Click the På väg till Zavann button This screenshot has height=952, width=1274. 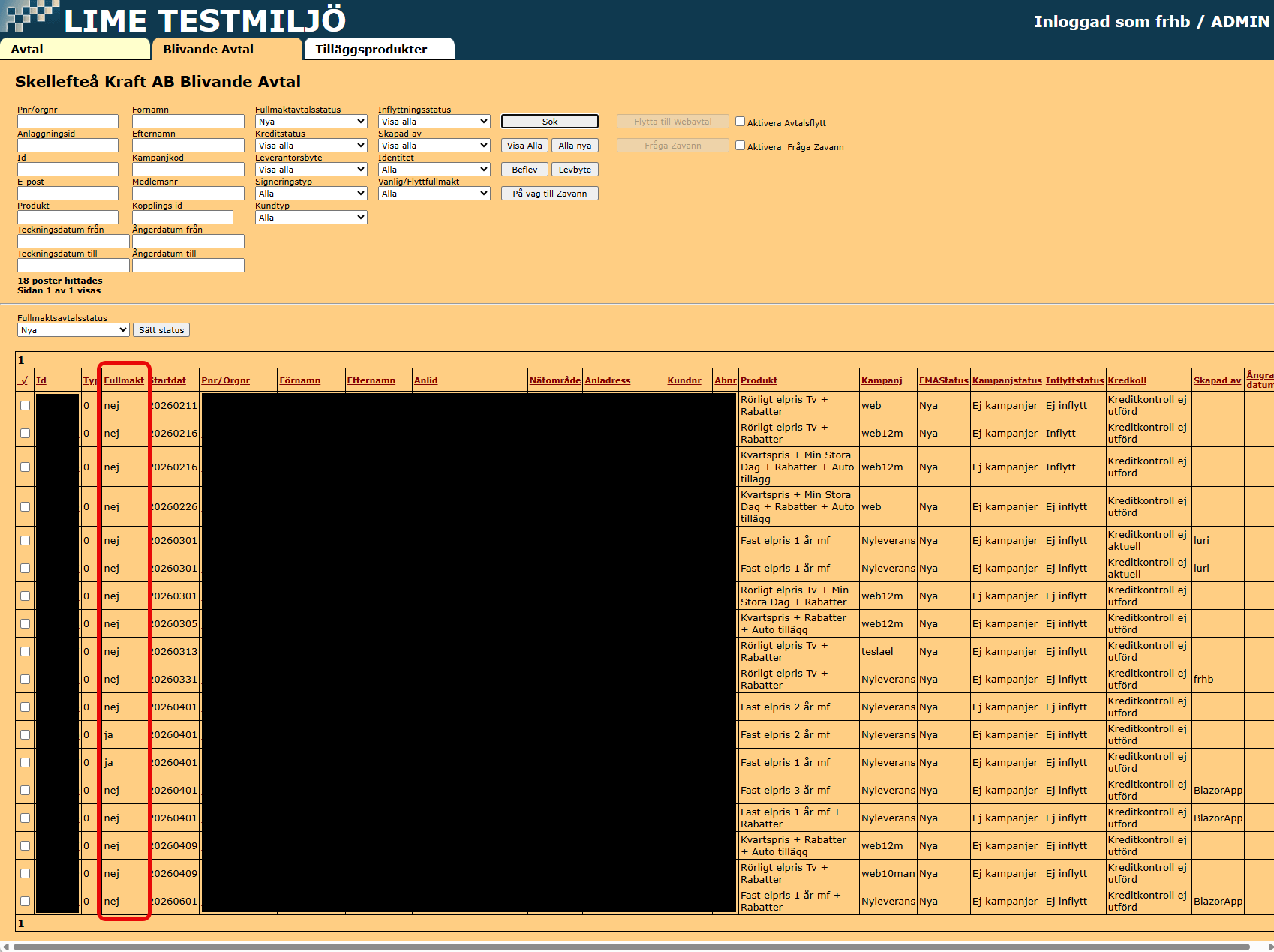[x=549, y=194]
